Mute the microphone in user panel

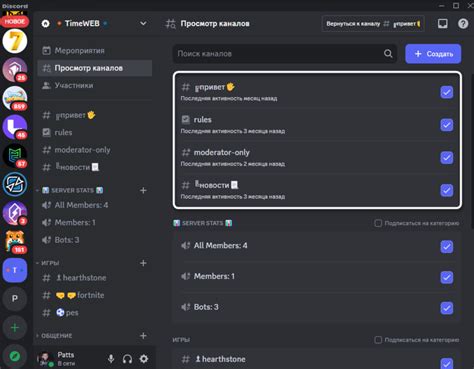[111, 359]
